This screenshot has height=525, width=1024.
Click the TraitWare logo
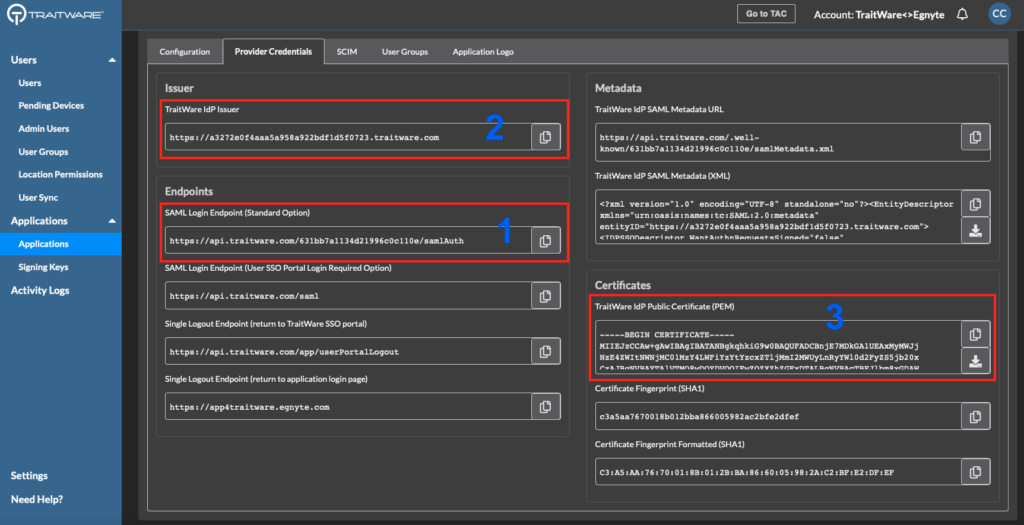(55, 14)
